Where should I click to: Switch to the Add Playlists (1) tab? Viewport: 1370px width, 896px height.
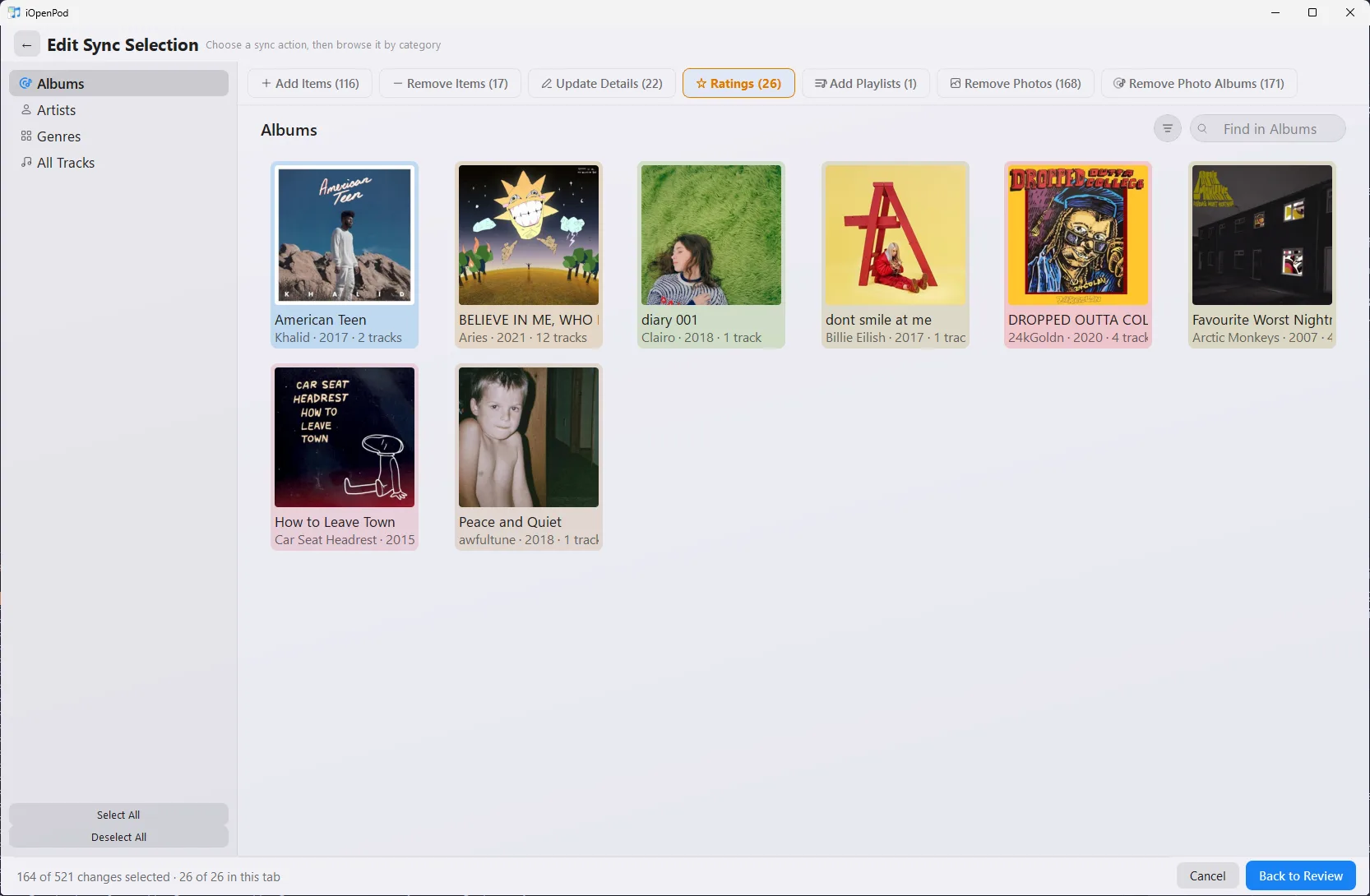click(865, 83)
